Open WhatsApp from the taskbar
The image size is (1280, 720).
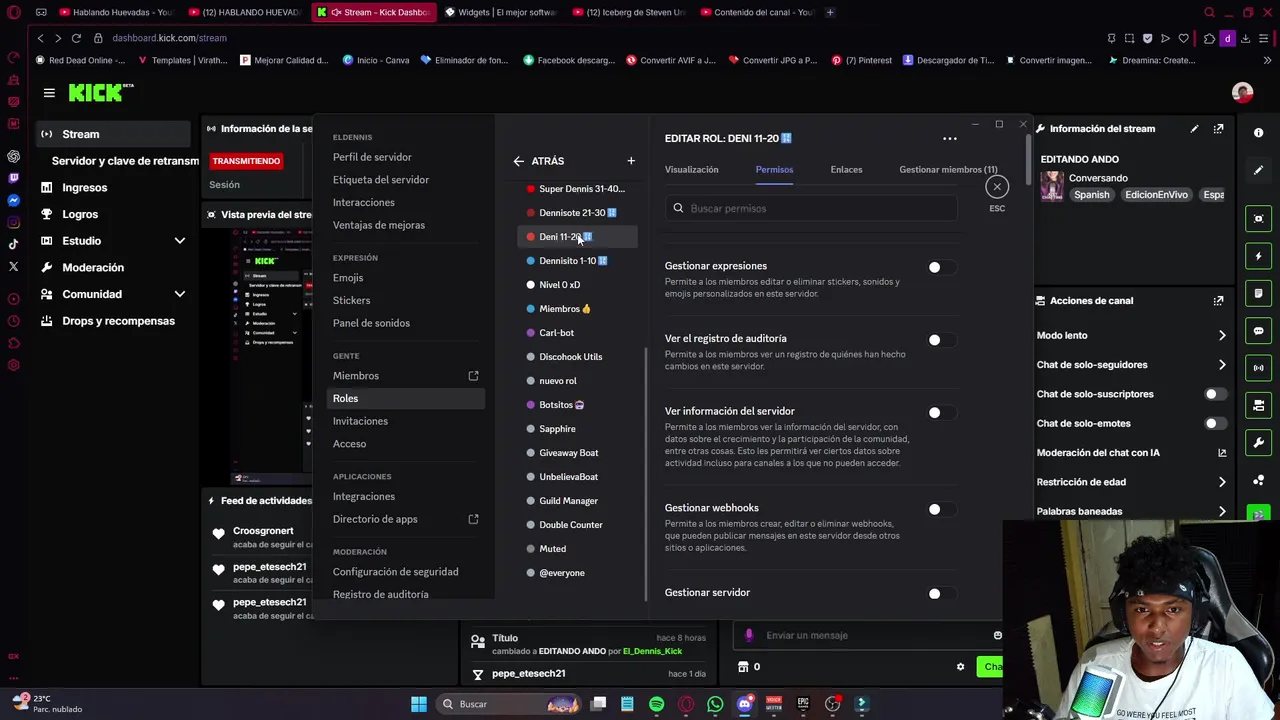click(x=715, y=704)
